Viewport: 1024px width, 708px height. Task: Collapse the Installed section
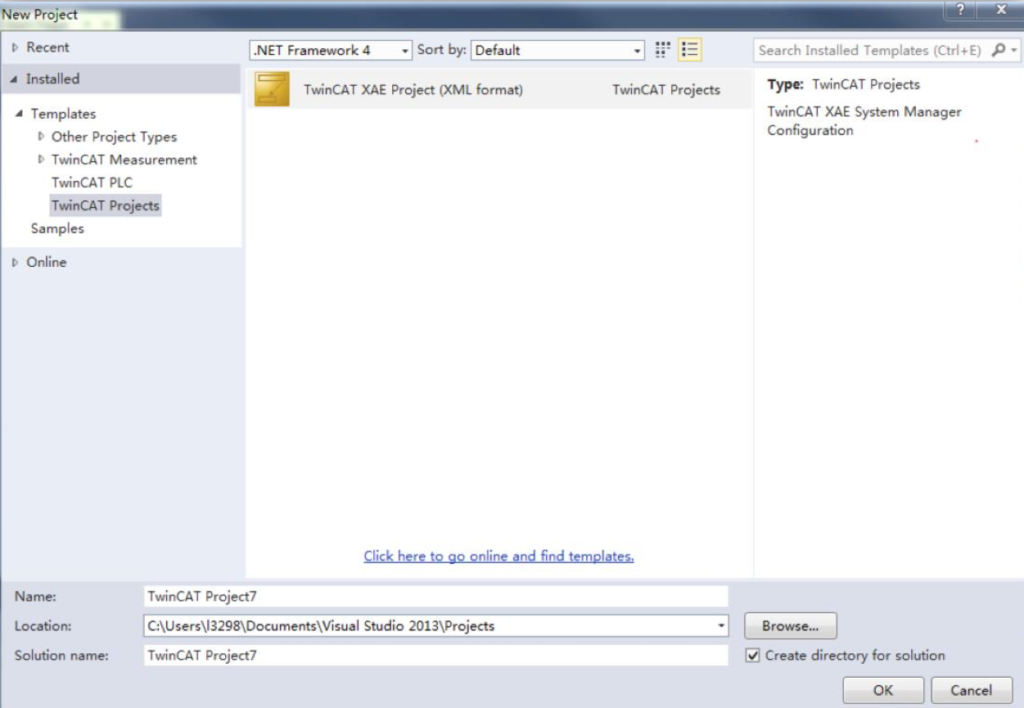(x=14, y=79)
